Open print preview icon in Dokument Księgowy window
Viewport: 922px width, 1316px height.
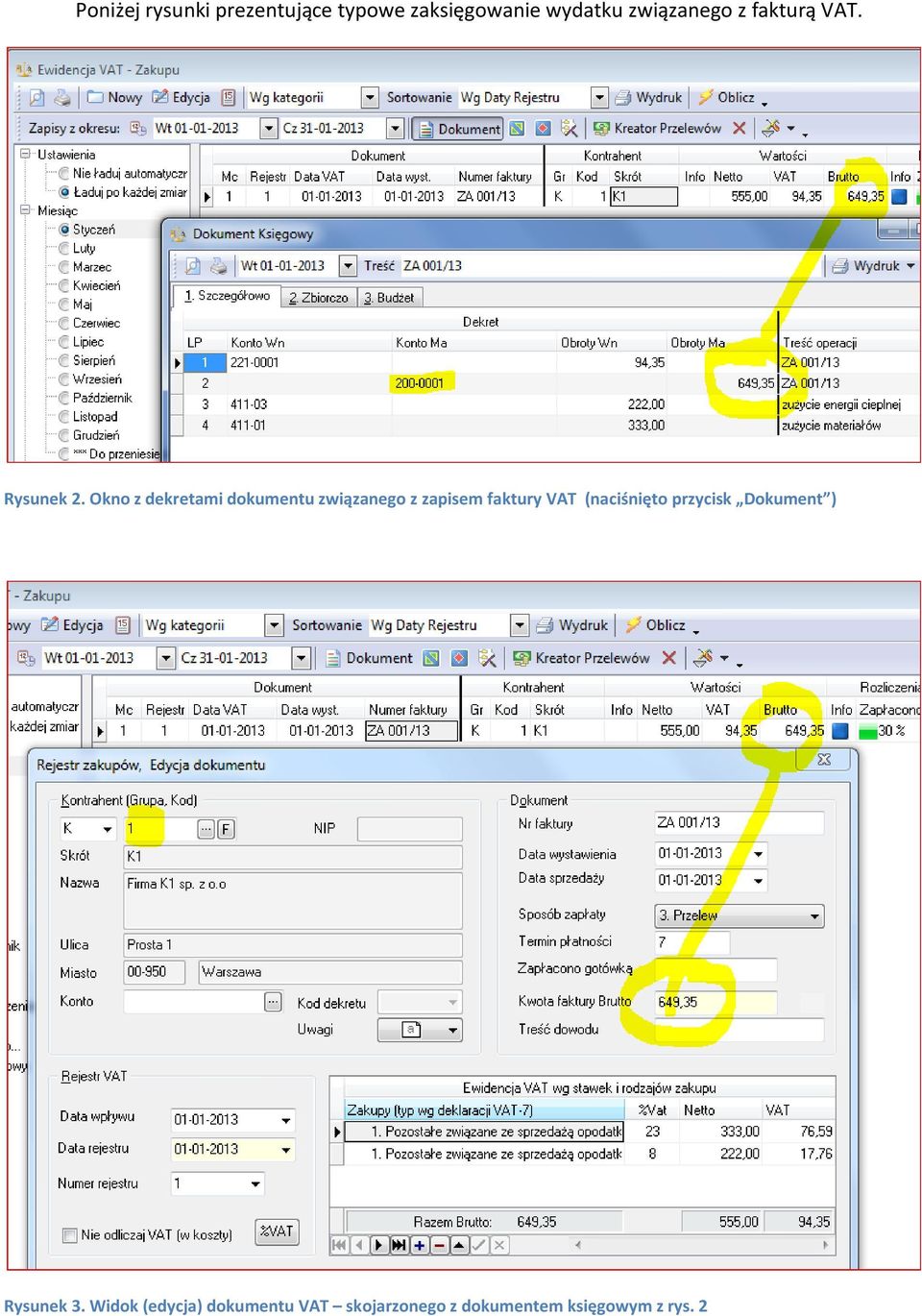193,266
